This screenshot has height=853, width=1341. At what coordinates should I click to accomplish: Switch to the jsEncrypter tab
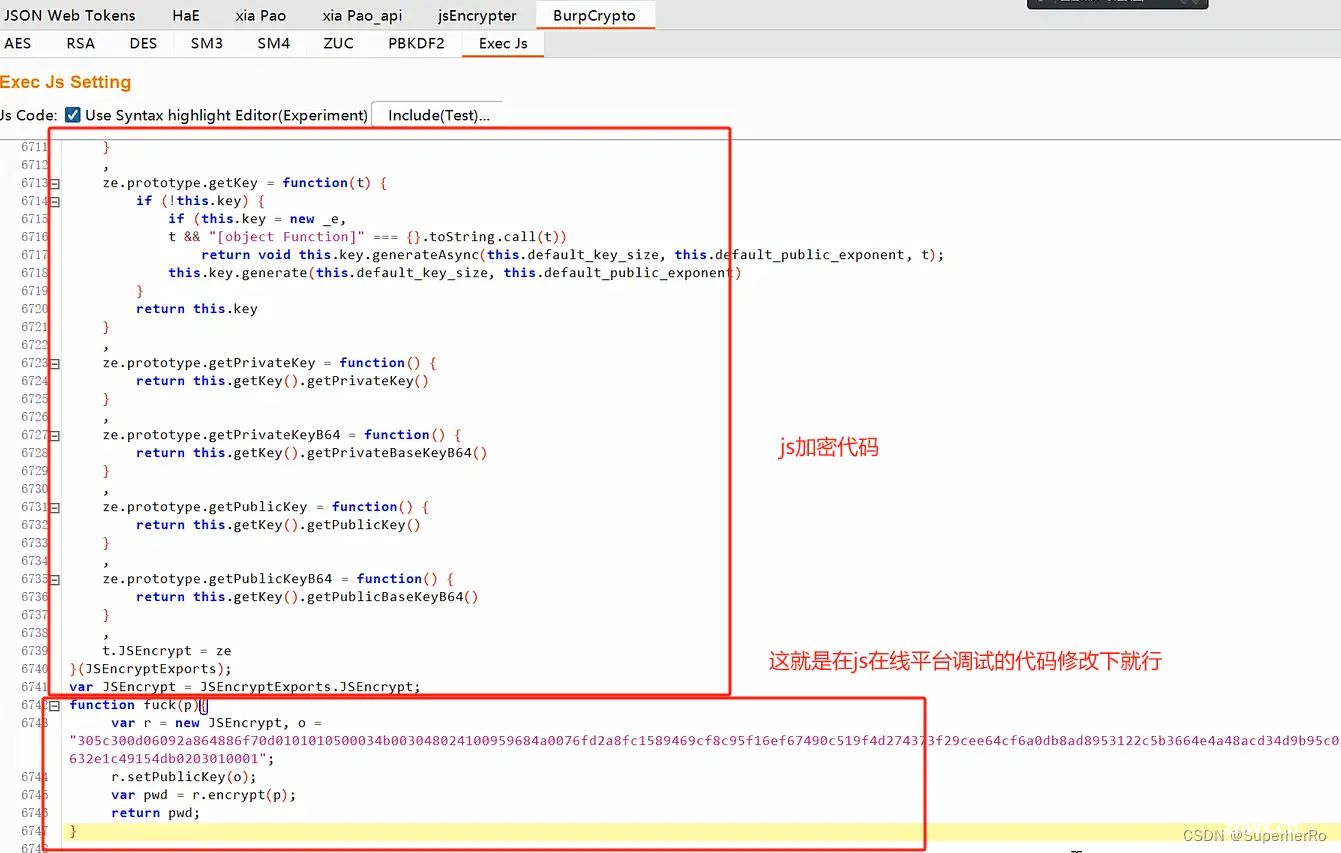click(x=478, y=15)
